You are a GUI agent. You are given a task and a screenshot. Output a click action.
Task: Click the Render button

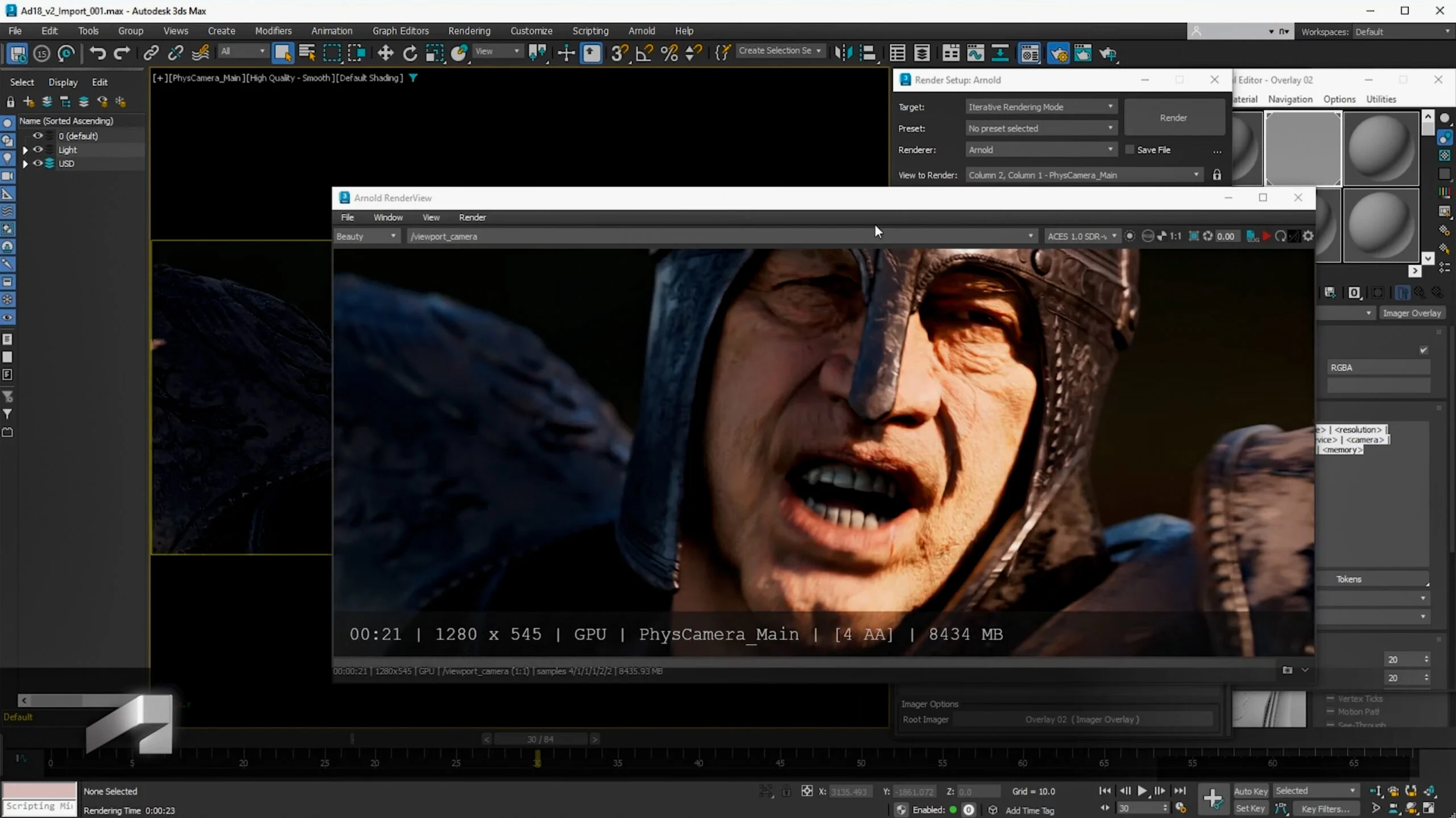[x=1173, y=118]
